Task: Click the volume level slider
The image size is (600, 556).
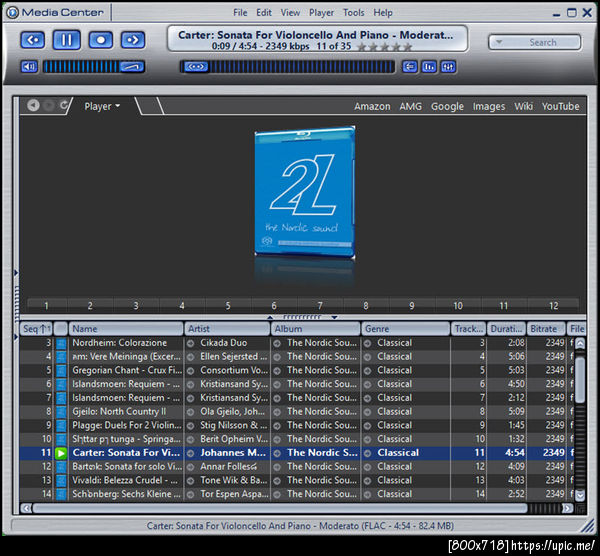Action: 94,67
